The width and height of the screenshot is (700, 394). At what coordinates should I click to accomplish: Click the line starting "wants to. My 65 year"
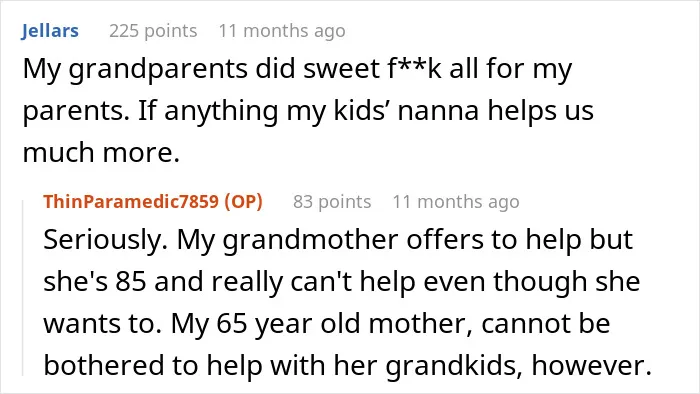tap(327, 324)
